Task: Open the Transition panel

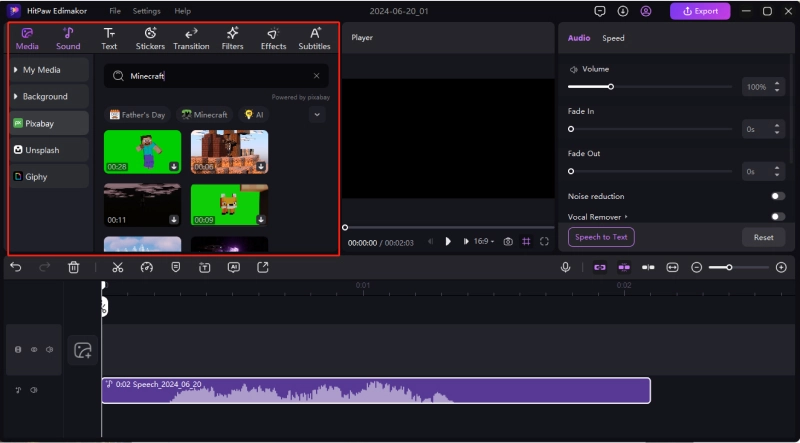Action: (191, 38)
